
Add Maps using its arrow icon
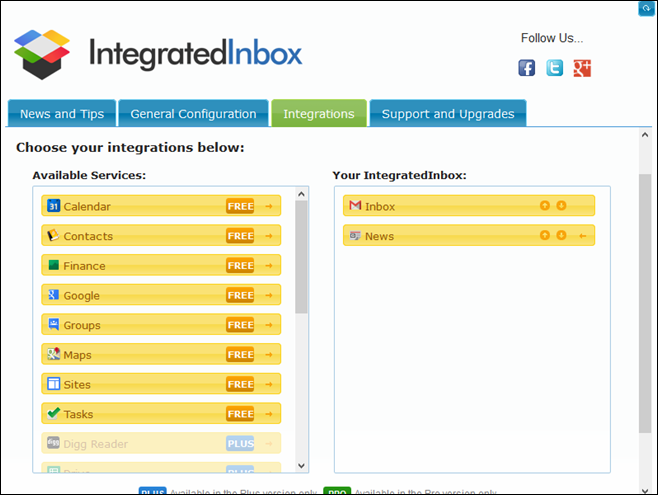pyautogui.click(x=269, y=355)
